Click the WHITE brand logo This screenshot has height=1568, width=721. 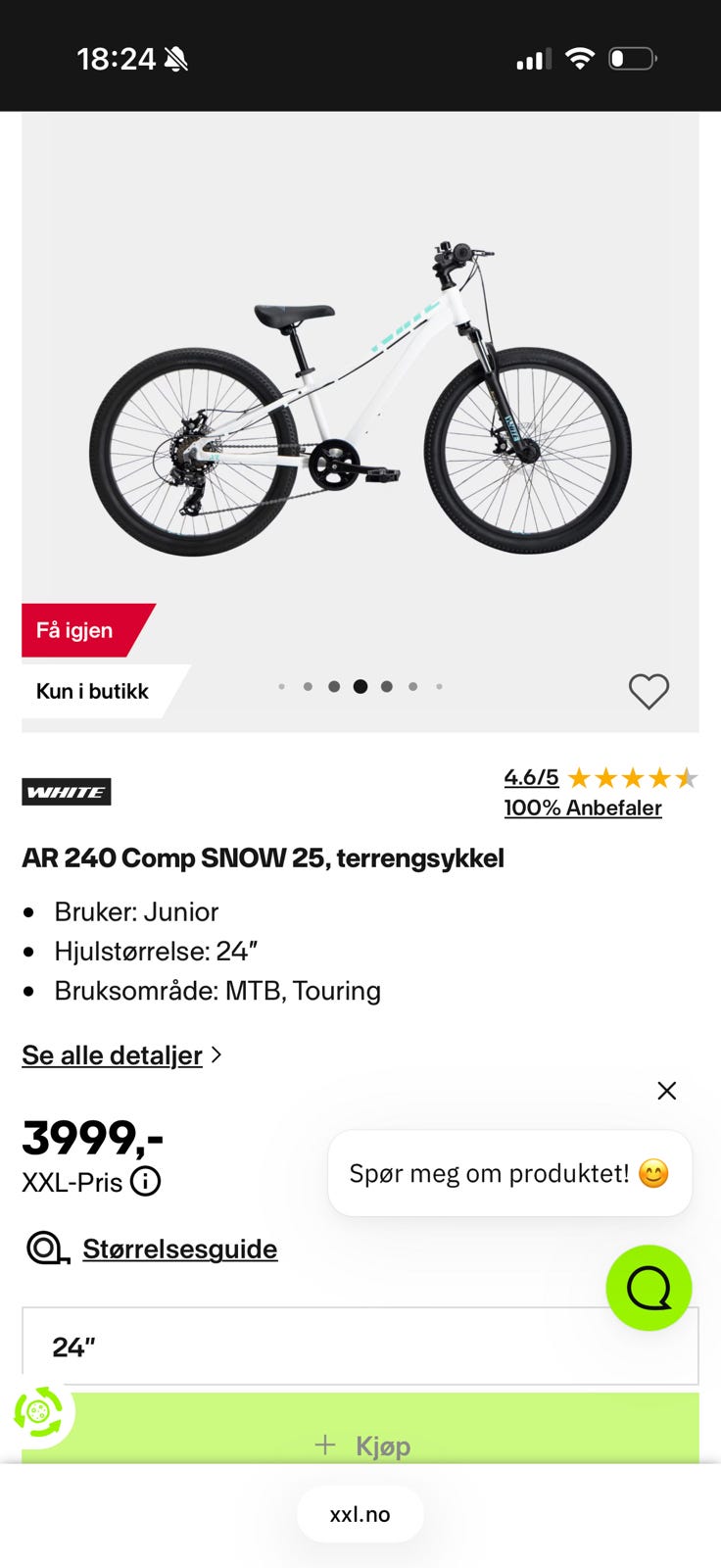coord(67,792)
